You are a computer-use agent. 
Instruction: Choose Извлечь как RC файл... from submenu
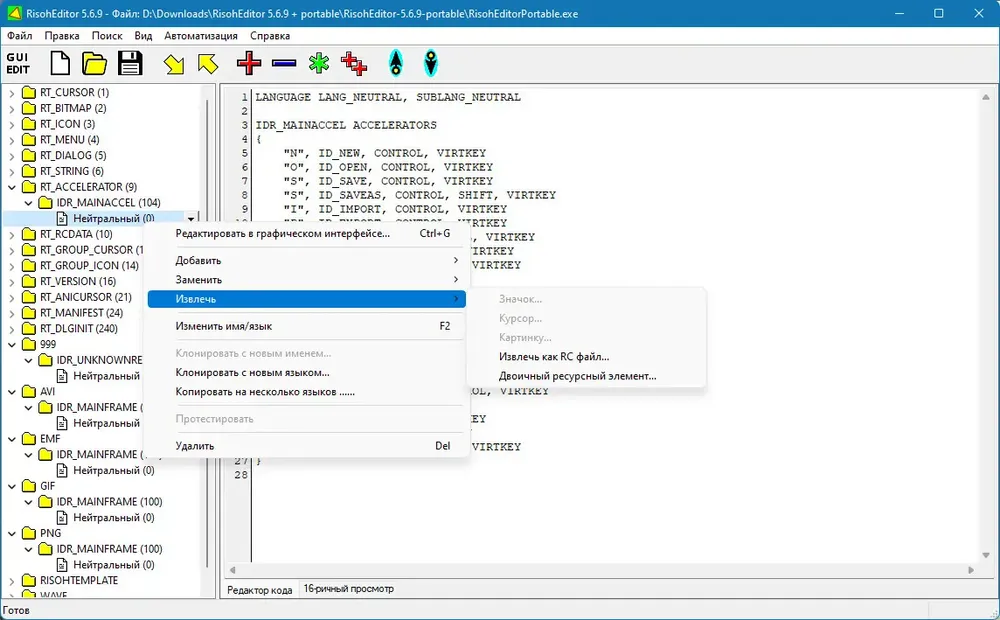click(x=554, y=357)
